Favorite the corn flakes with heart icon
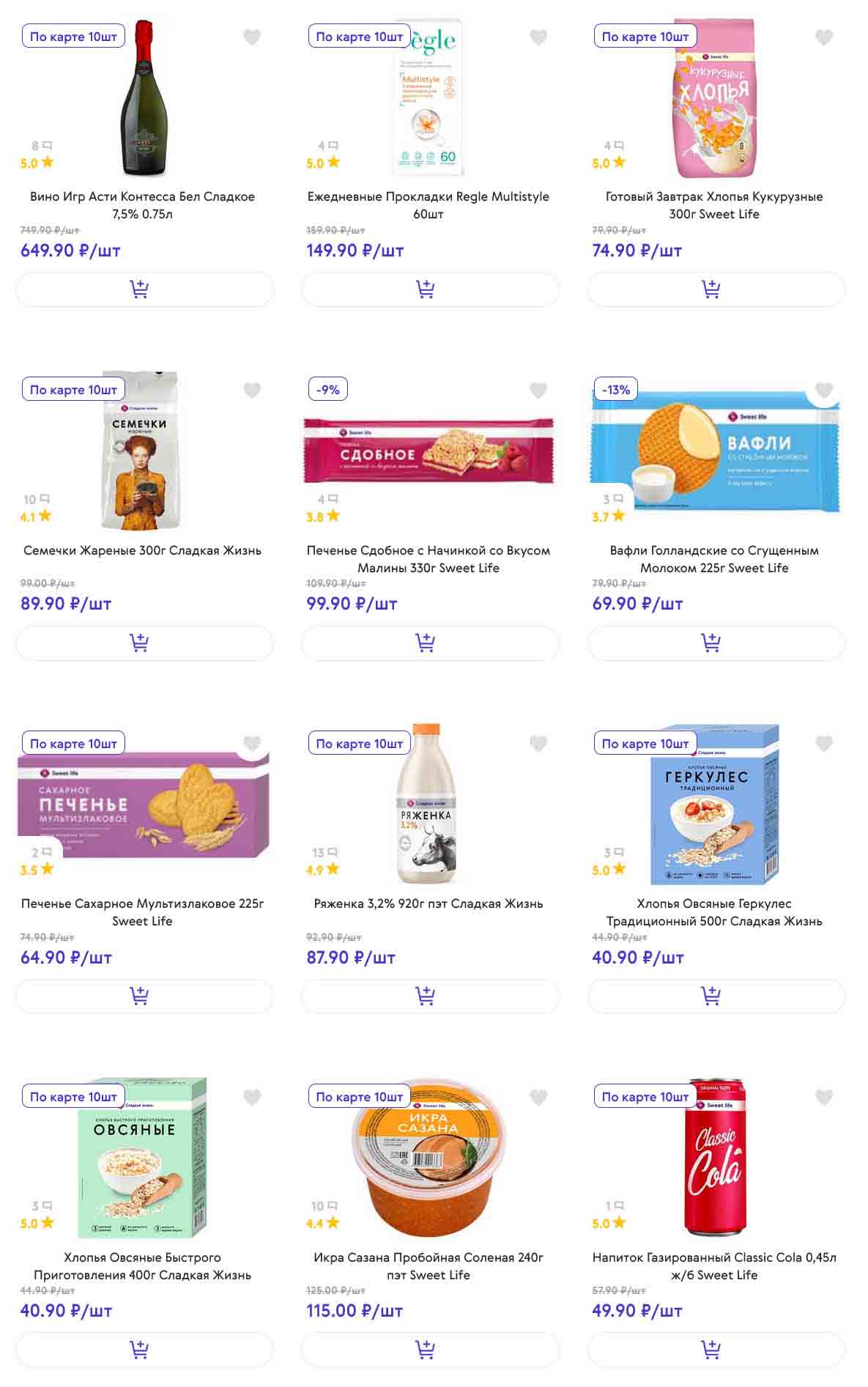The width and height of the screenshot is (868, 1387). coord(824,37)
